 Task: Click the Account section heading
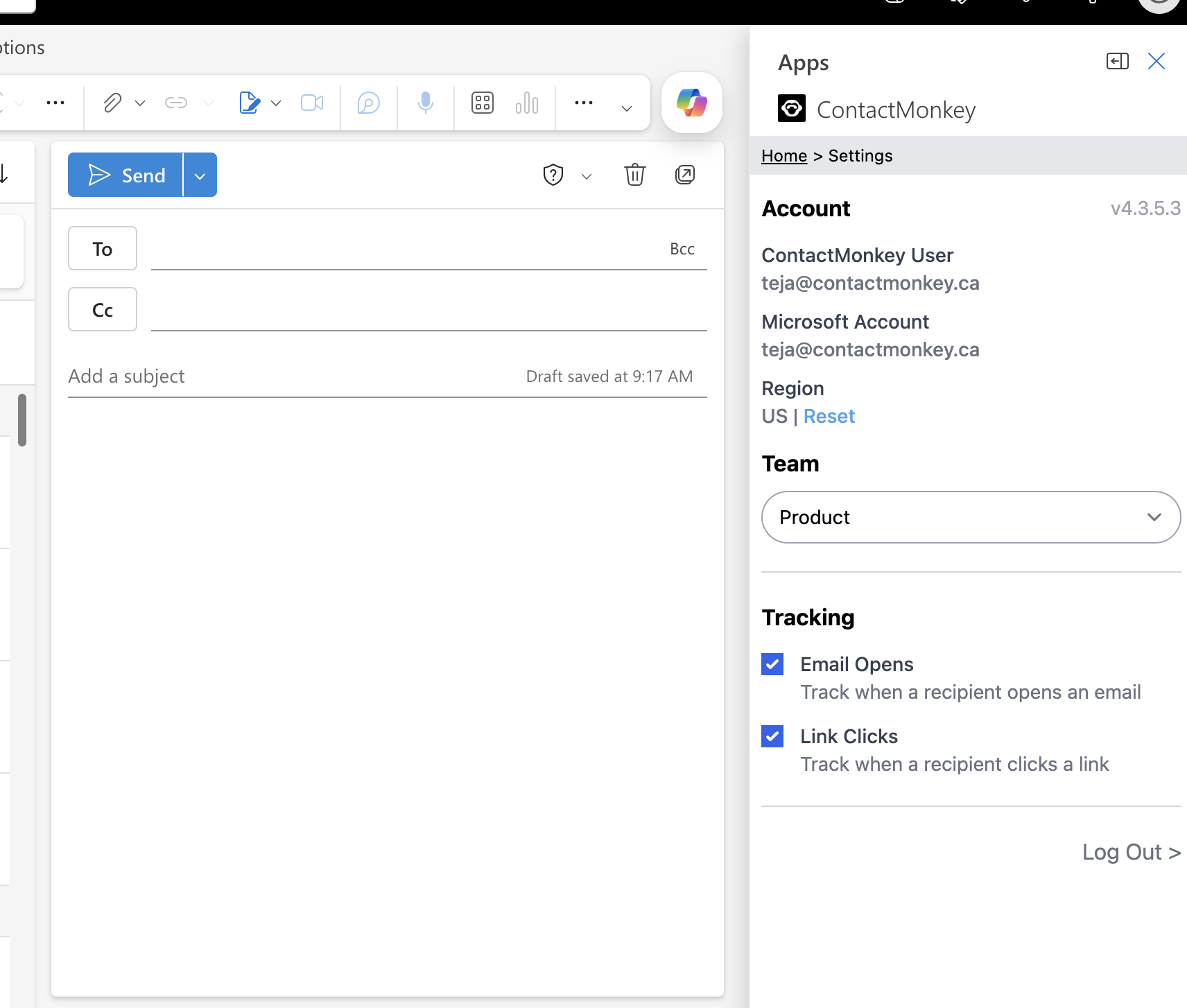(x=806, y=209)
